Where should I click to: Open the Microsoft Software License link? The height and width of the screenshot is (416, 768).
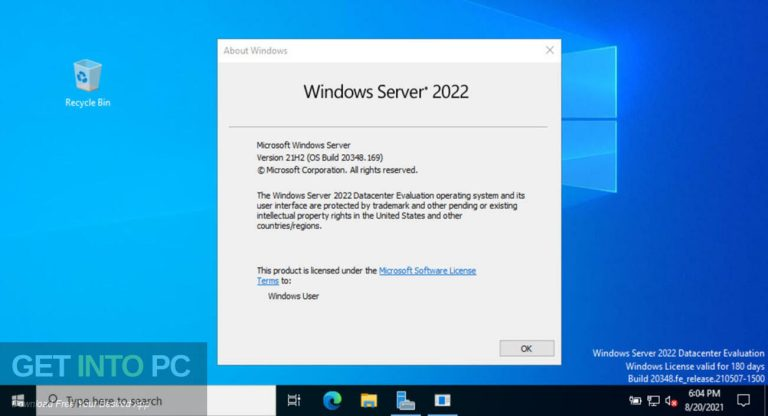(x=427, y=270)
